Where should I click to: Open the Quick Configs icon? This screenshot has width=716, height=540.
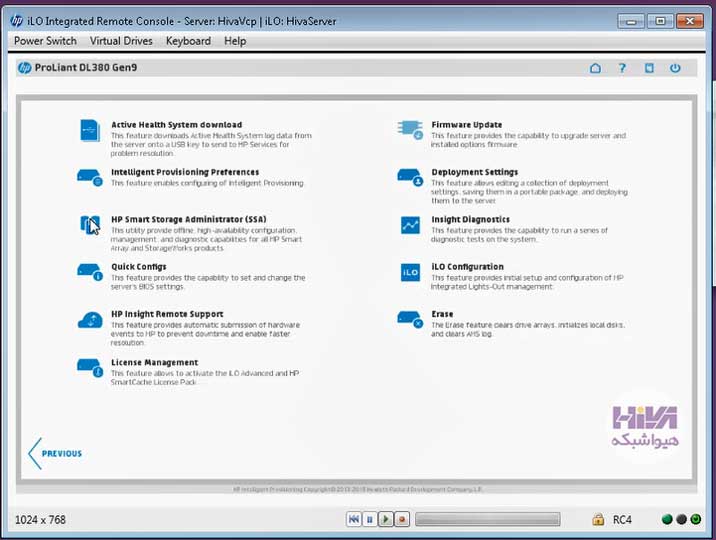(90, 273)
